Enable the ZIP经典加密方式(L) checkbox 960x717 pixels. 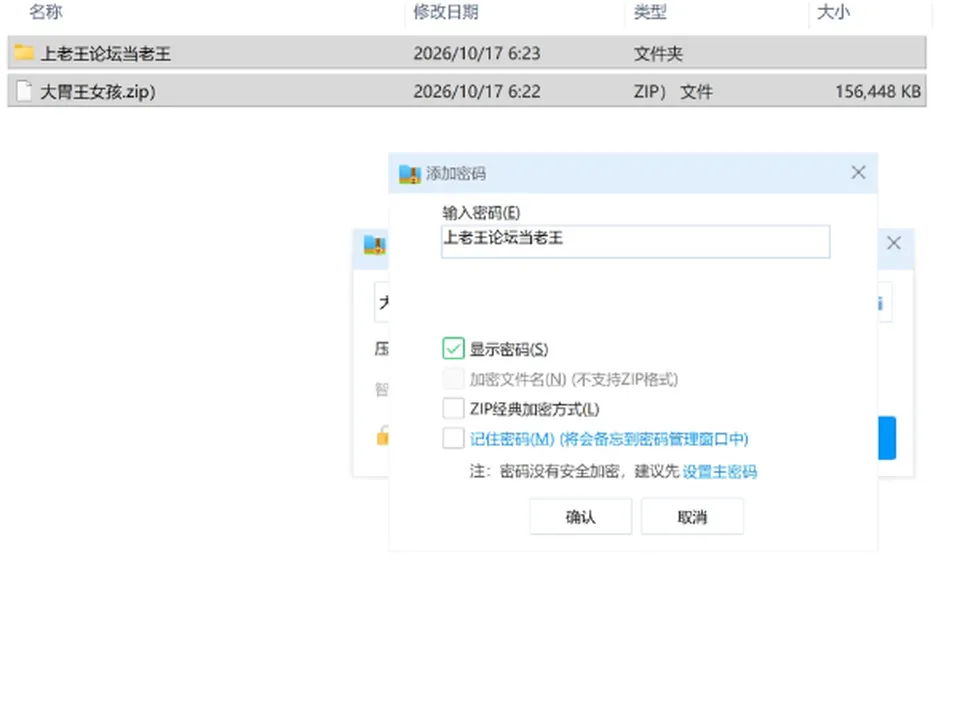[454, 408]
